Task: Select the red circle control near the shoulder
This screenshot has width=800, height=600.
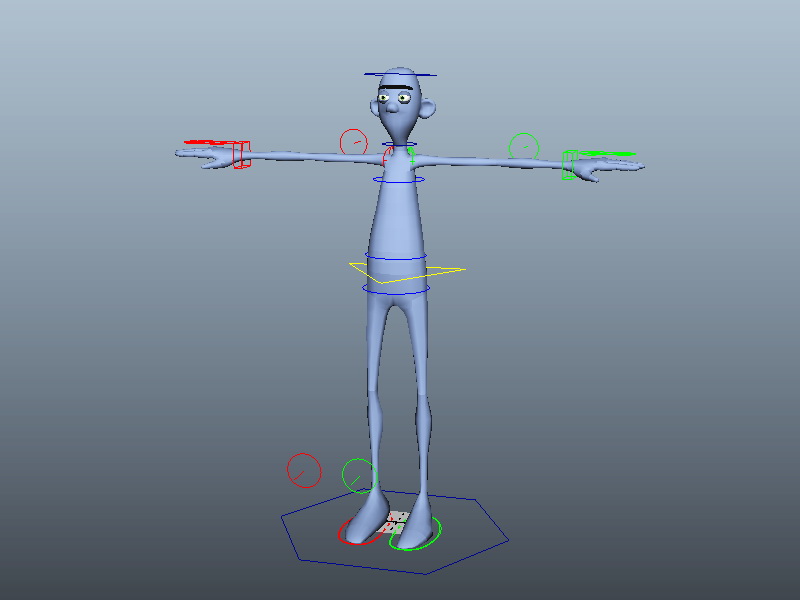Action: click(x=354, y=142)
